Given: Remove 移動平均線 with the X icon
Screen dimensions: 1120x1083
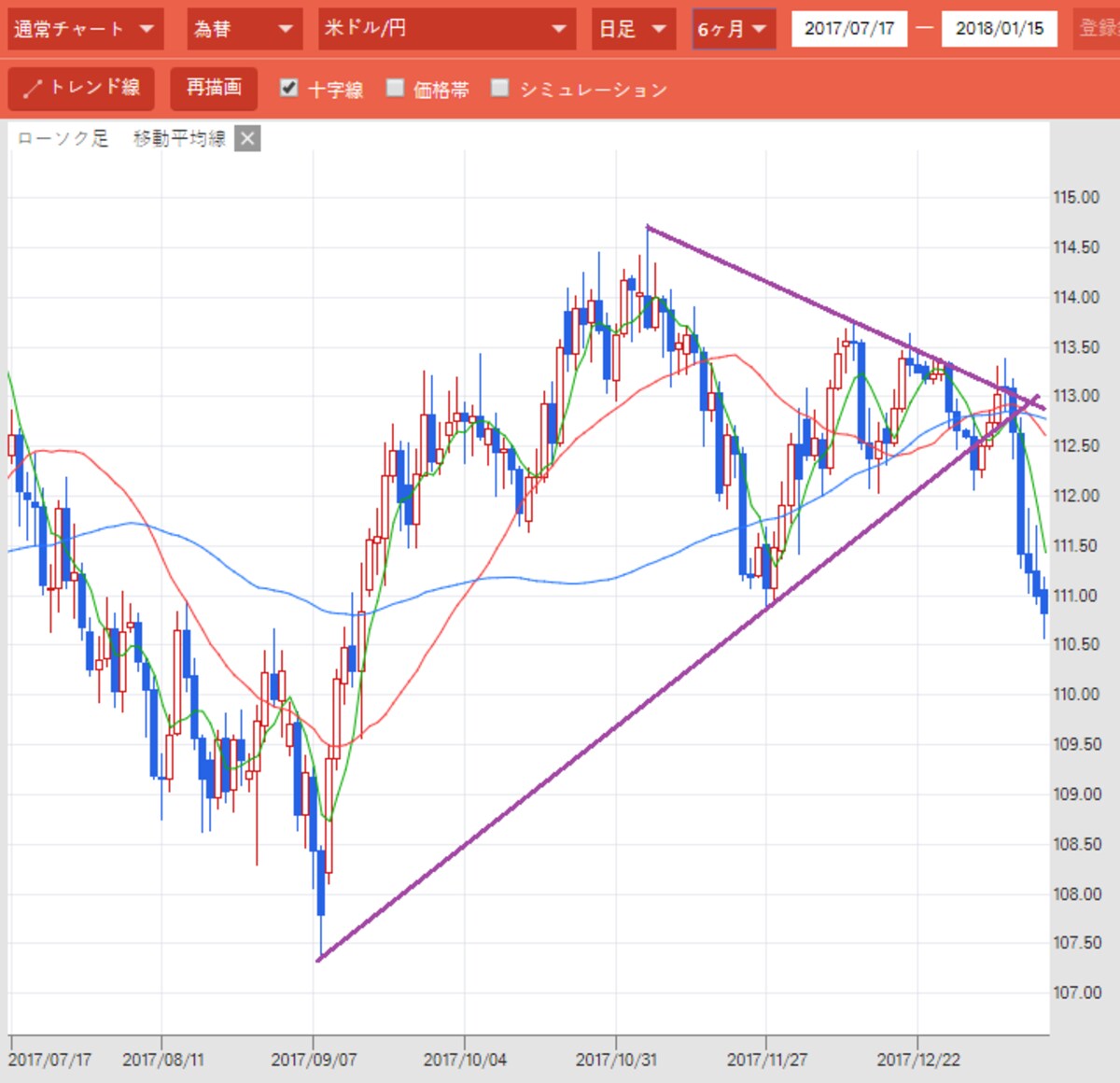Looking at the screenshot, I should click(x=247, y=139).
